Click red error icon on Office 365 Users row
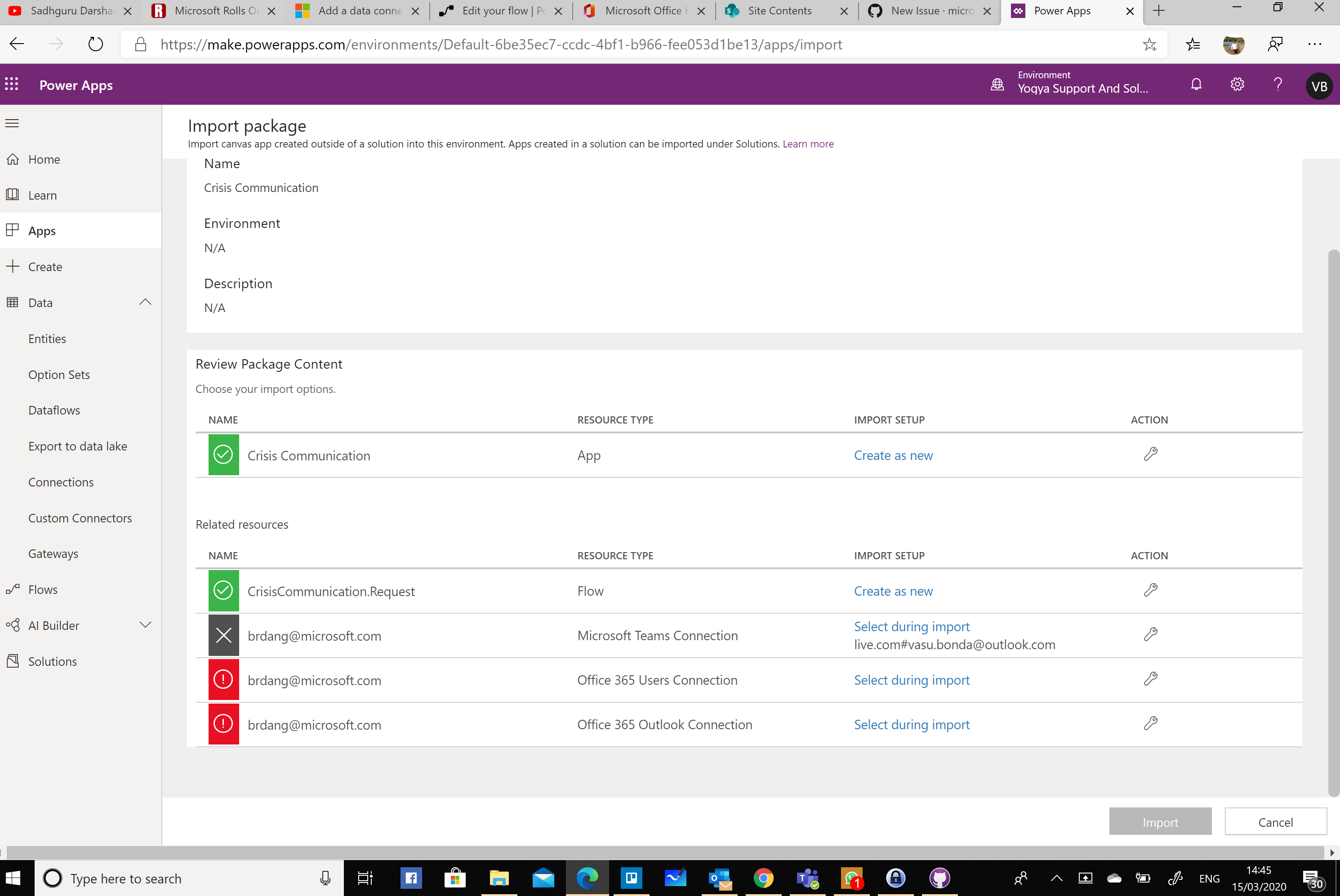Image resolution: width=1340 pixels, height=896 pixels. coord(223,679)
